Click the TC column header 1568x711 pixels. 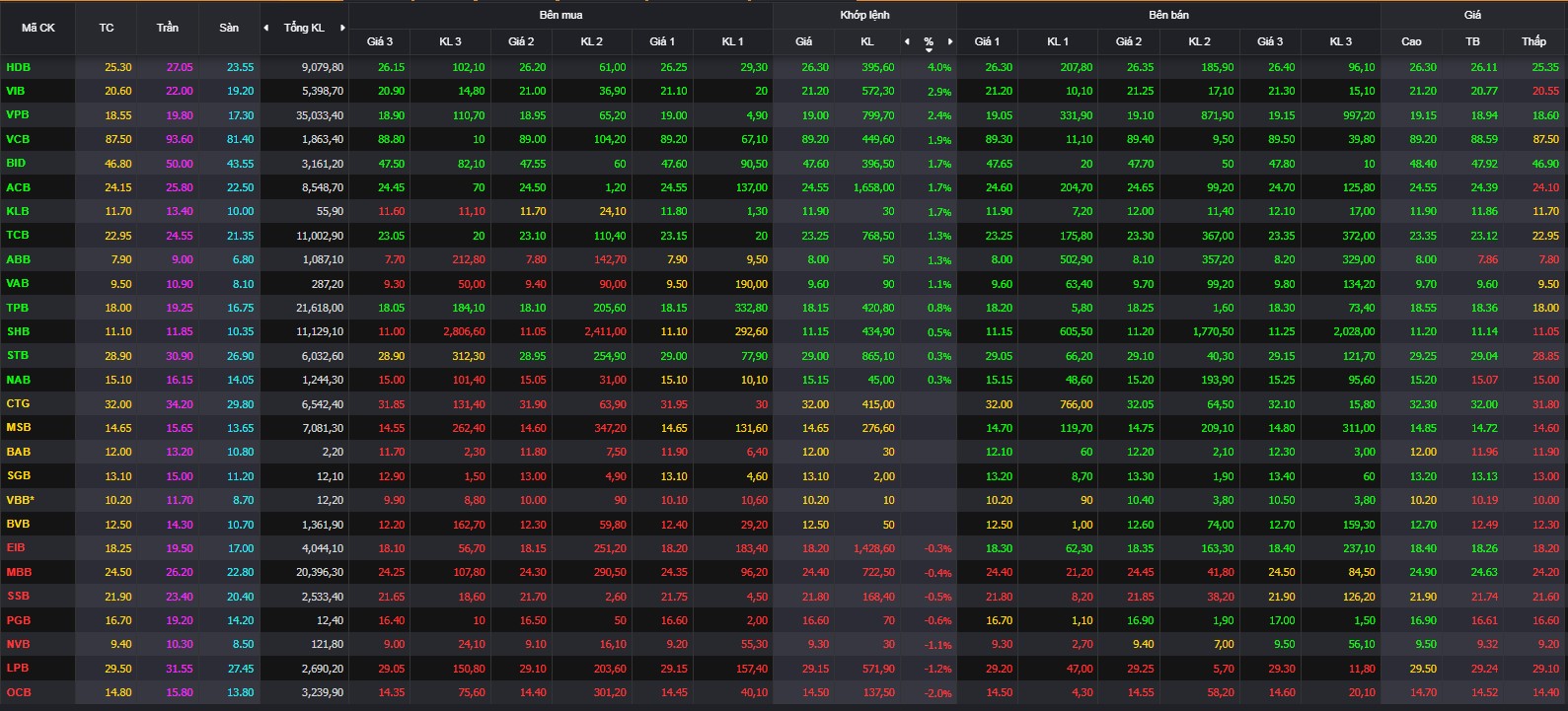tap(107, 28)
